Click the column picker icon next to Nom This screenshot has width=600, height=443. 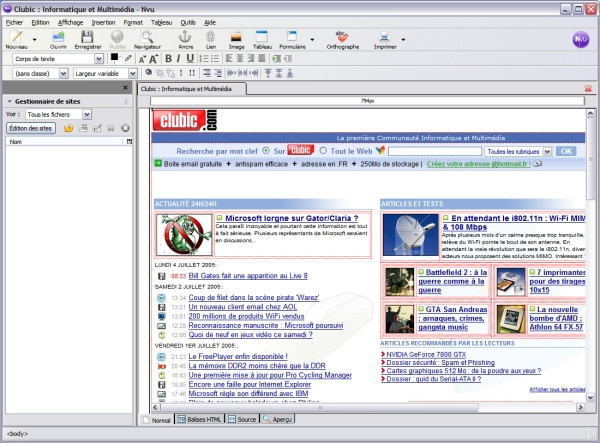click(x=129, y=142)
